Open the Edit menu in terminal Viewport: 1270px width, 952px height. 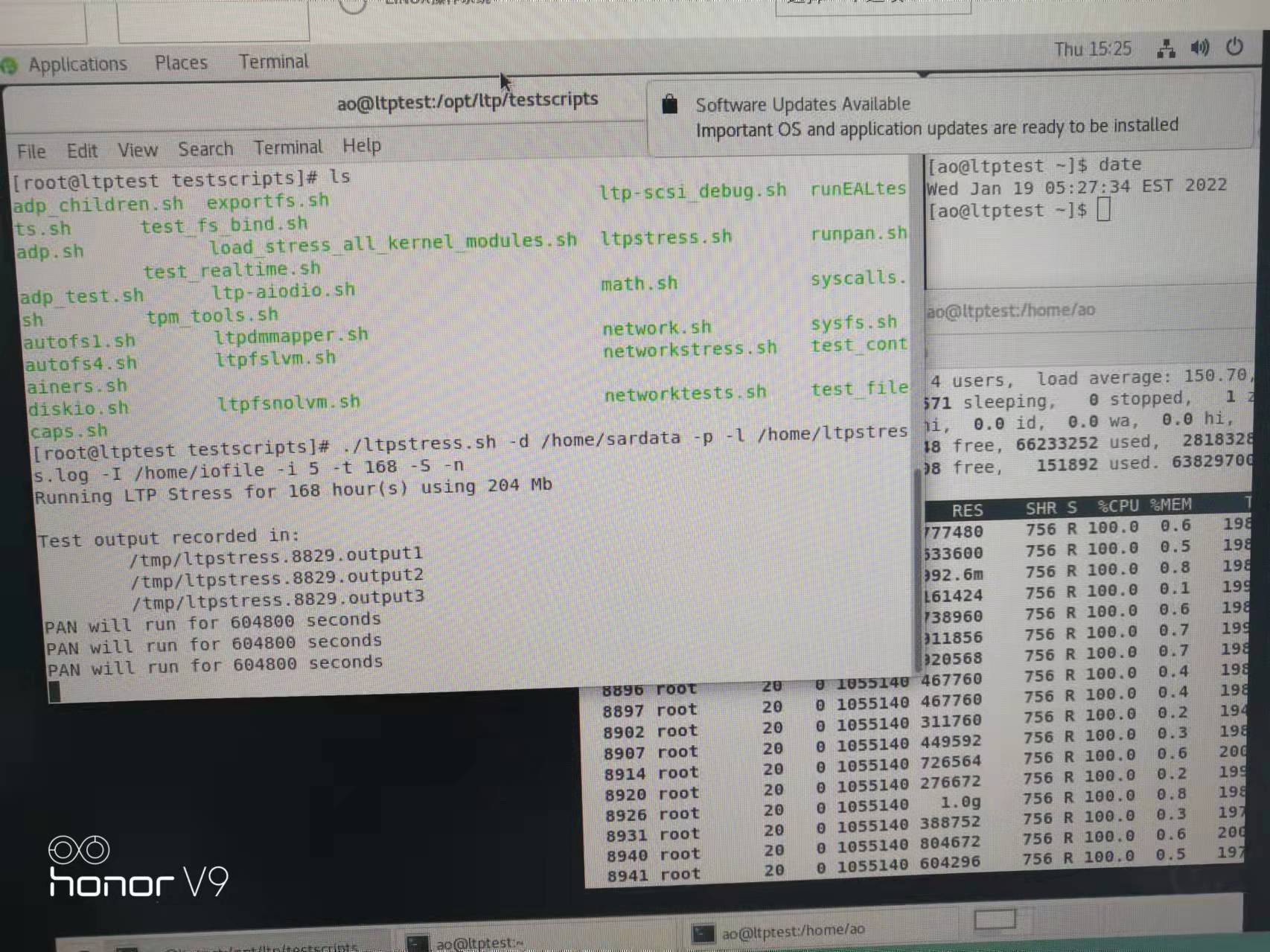pos(82,151)
